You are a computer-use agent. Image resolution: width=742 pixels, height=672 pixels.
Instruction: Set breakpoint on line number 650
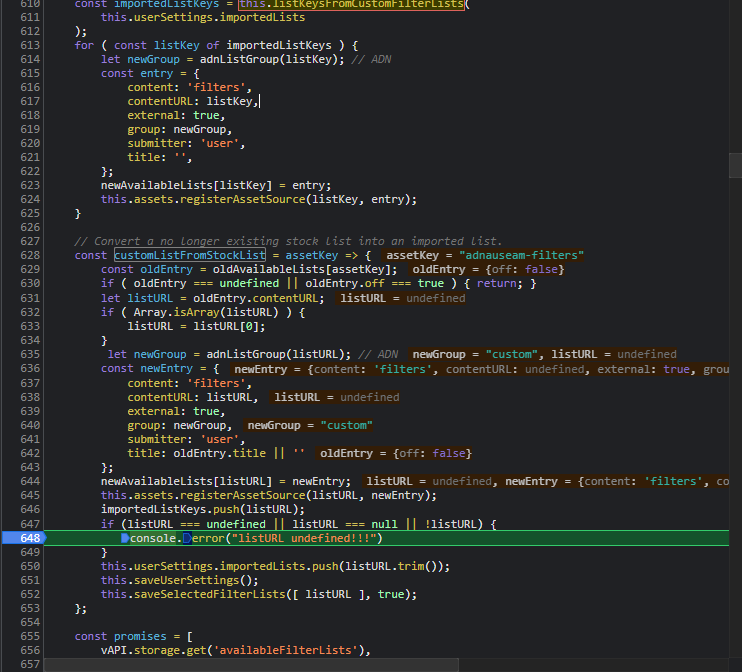(30, 566)
